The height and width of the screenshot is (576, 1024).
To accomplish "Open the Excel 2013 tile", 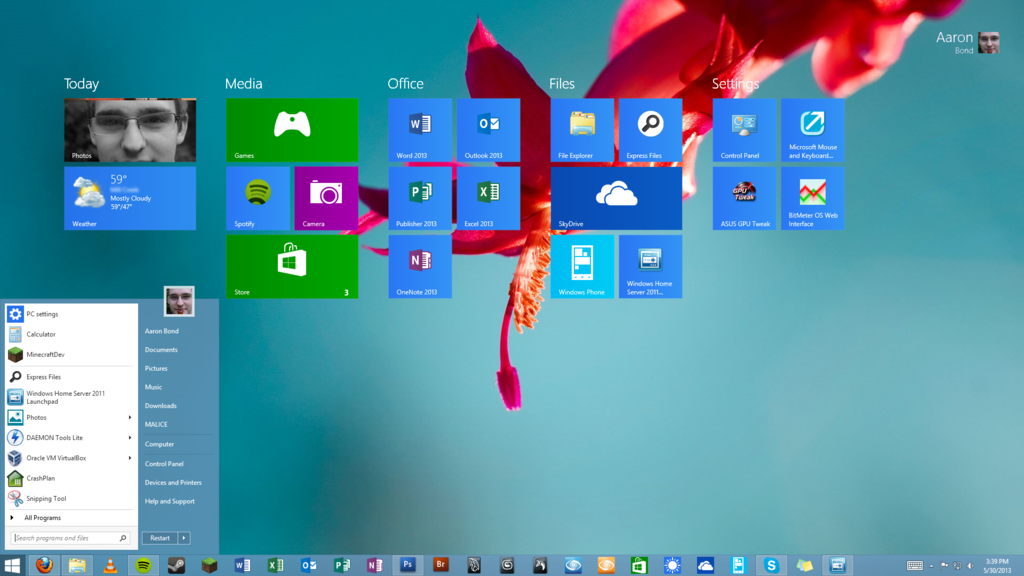I will click(488, 198).
